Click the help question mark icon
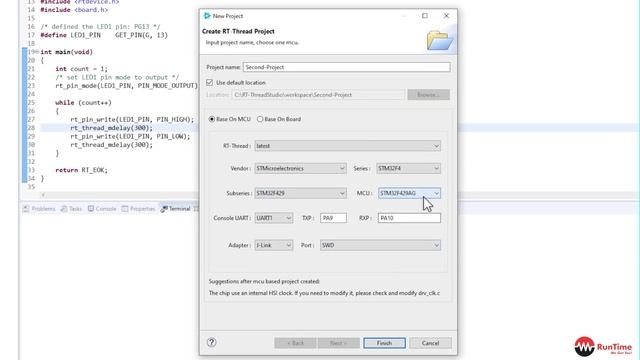 click(x=211, y=342)
